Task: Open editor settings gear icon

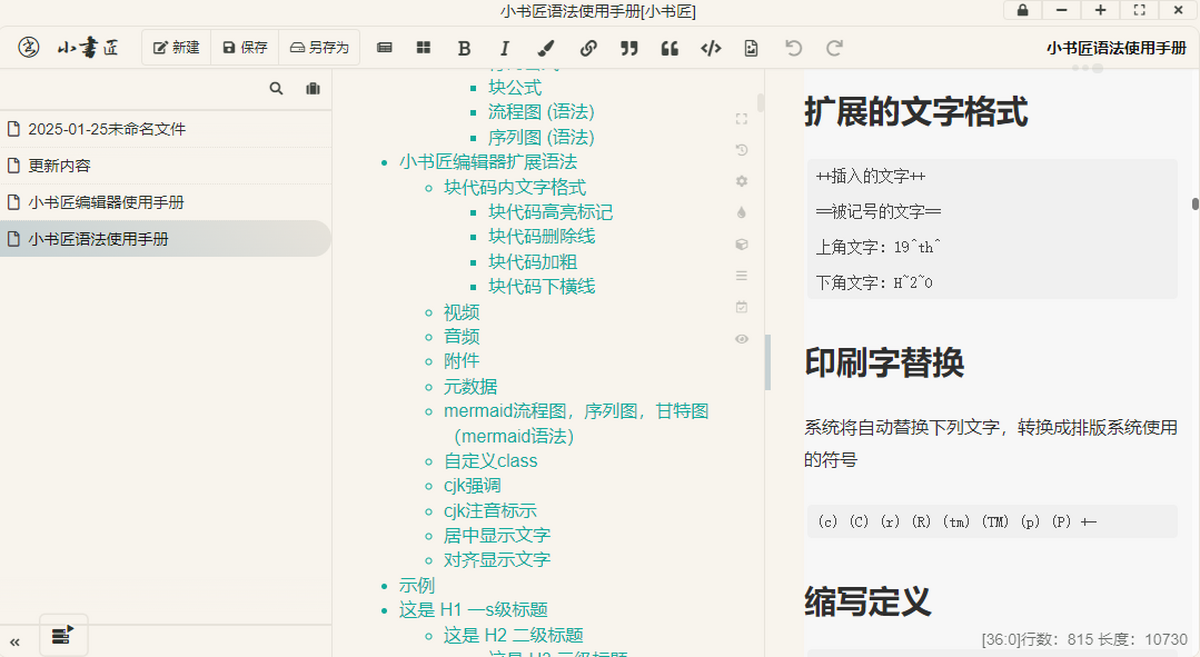Action: (741, 181)
